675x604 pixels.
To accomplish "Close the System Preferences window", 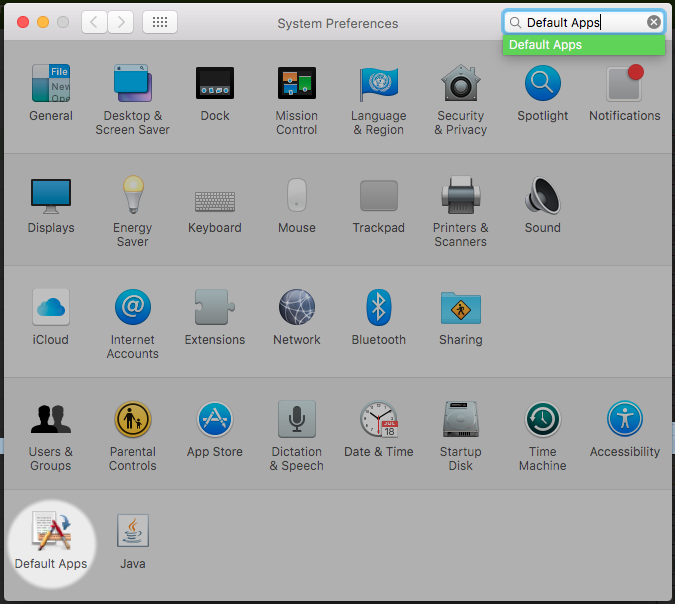I will (23, 22).
